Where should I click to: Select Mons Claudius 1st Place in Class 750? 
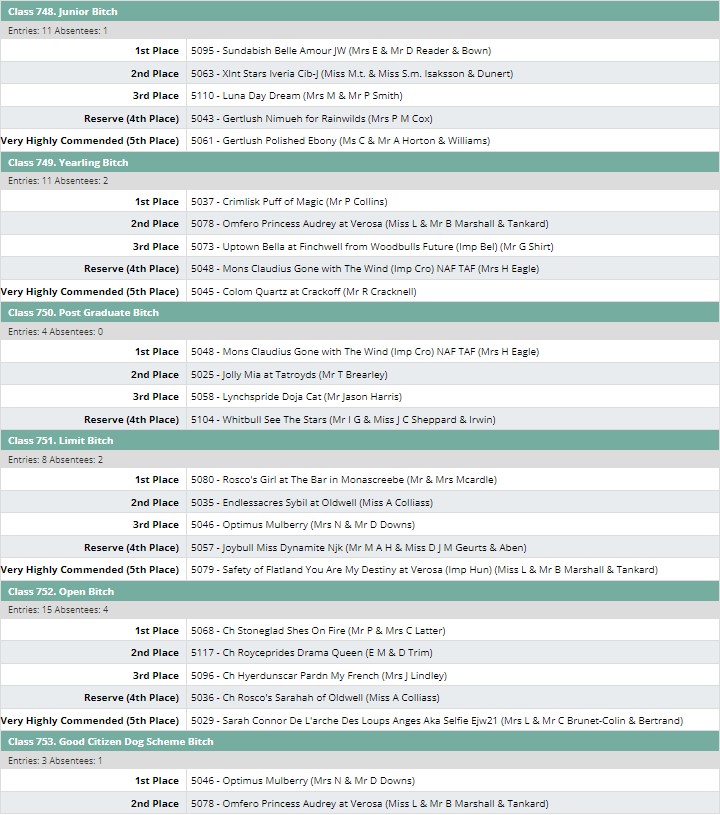click(x=365, y=352)
